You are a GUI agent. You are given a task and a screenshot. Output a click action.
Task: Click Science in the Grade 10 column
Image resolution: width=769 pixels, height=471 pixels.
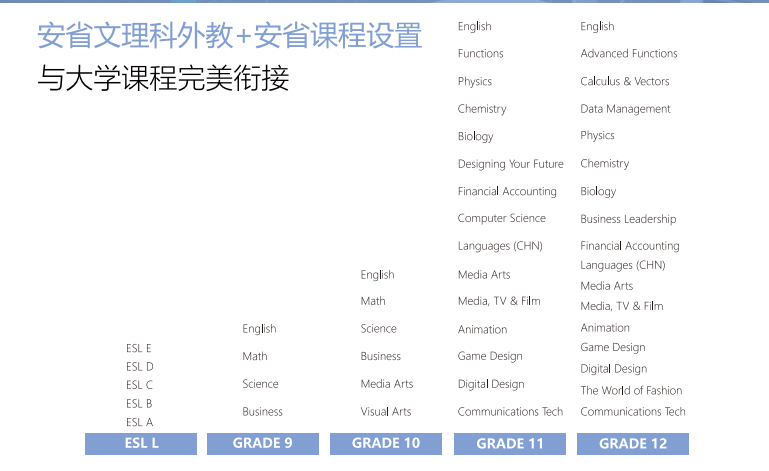379,328
